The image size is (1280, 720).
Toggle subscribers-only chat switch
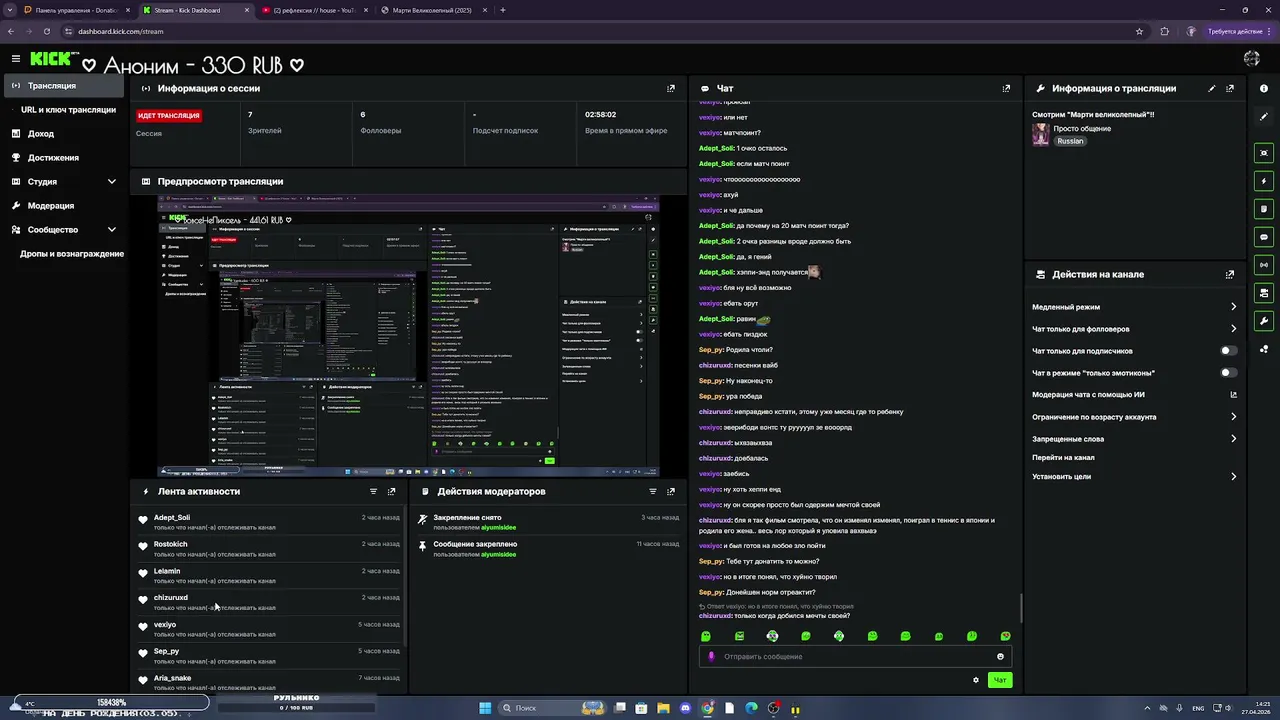(1229, 351)
